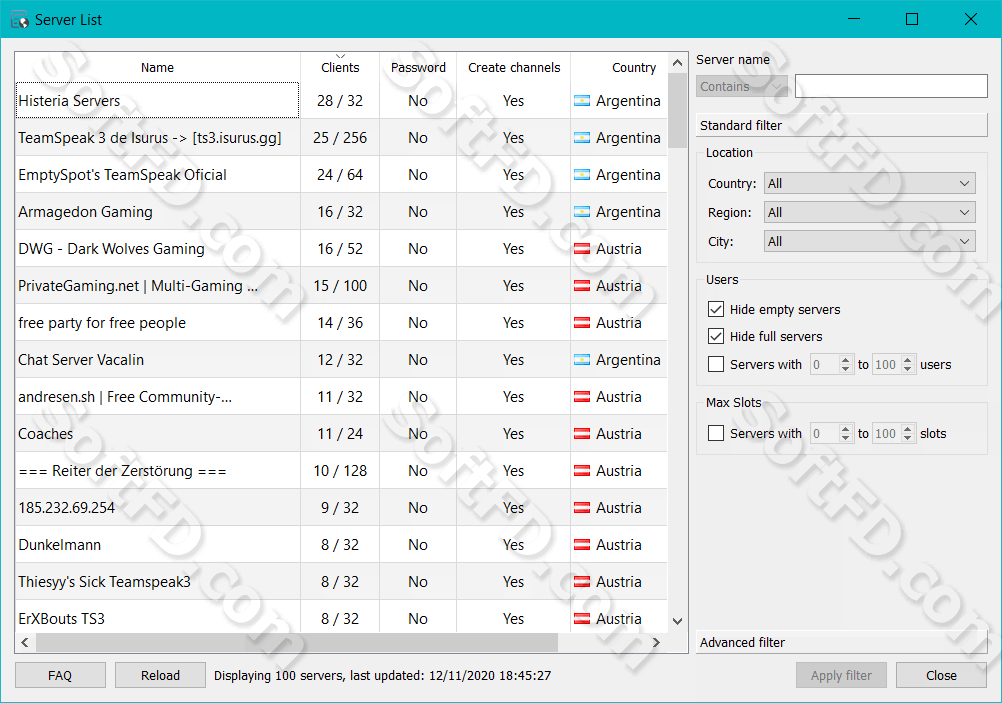Click the Apply filter button
Image resolution: width=1002 pixels, height=703 pixels.
[841, 676]
